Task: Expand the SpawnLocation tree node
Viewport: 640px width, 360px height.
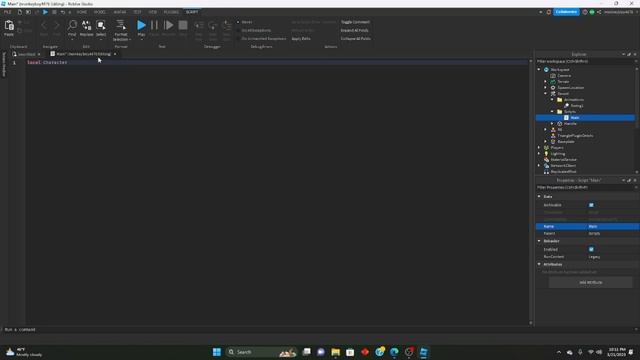Action: coord(545,87)
